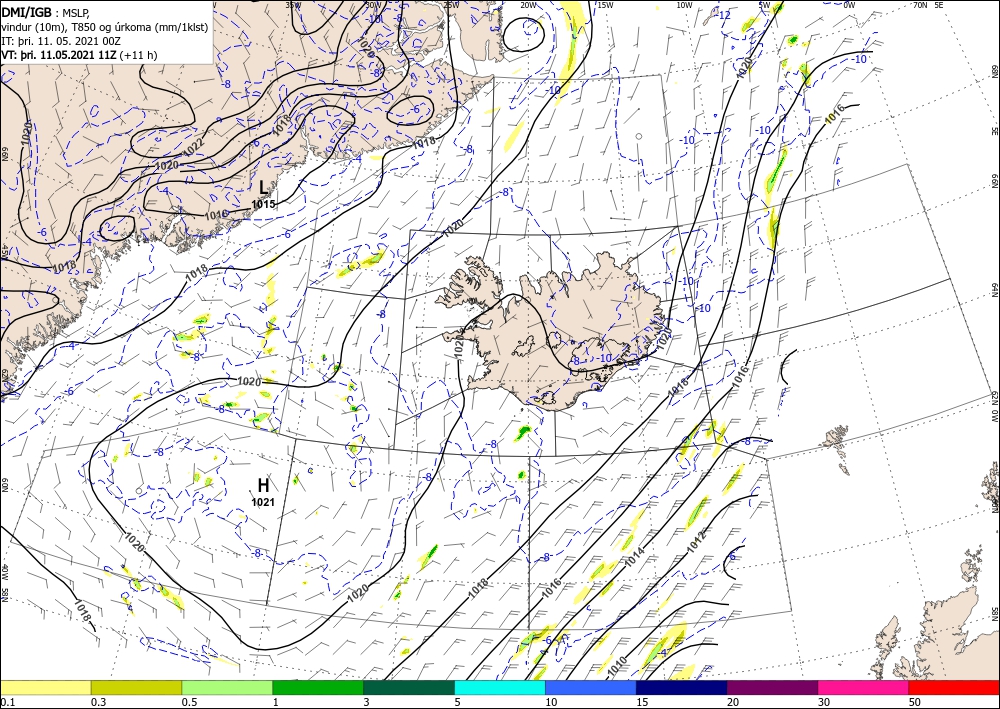Viewport: 1000px width, 709px height.
Task: Select the cyan 5 mm legend band
Action: [x=500, y=687]
